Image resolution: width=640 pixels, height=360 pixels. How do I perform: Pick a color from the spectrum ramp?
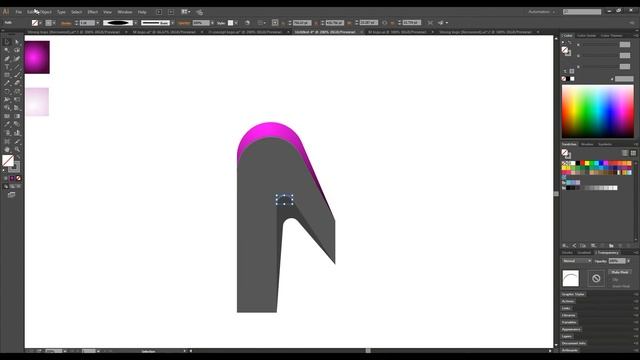point(598,111)
